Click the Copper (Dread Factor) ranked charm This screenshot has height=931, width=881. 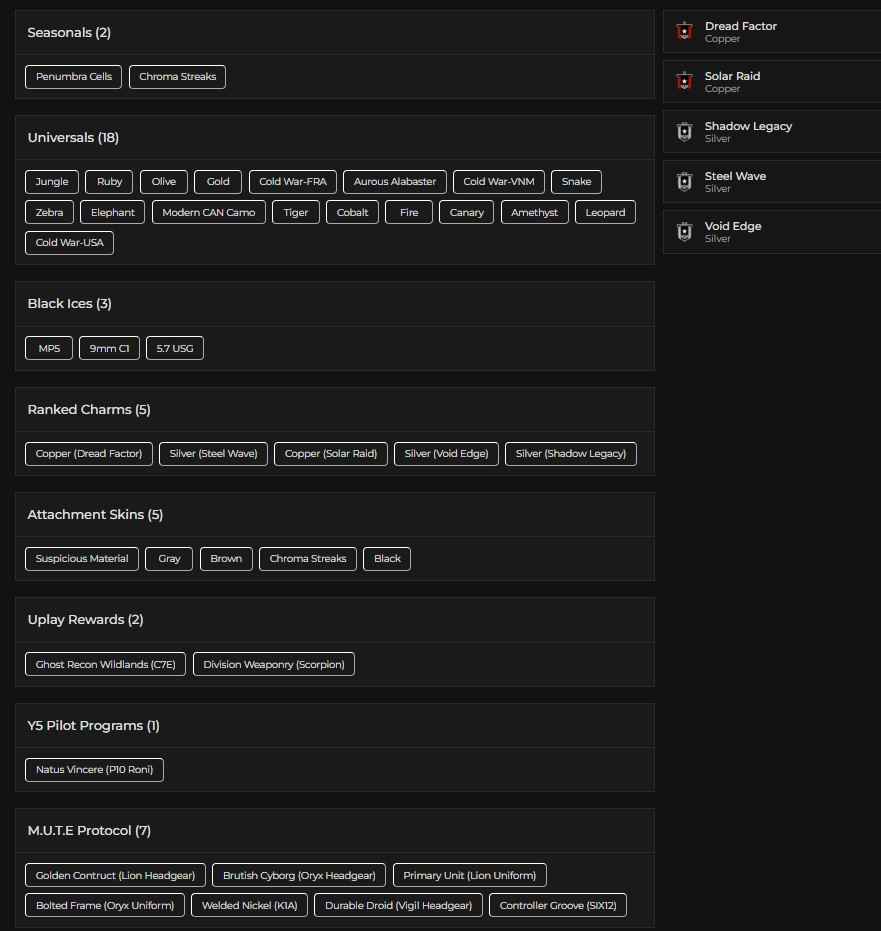pyautogui.click(x=88, y=453)
